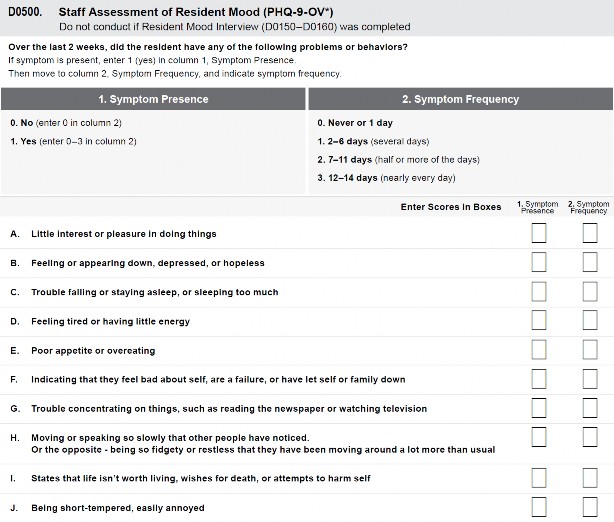Select Symptom Presence box for item H
The width and height of the screenshot is (614, 522).
tap(539, 437)
